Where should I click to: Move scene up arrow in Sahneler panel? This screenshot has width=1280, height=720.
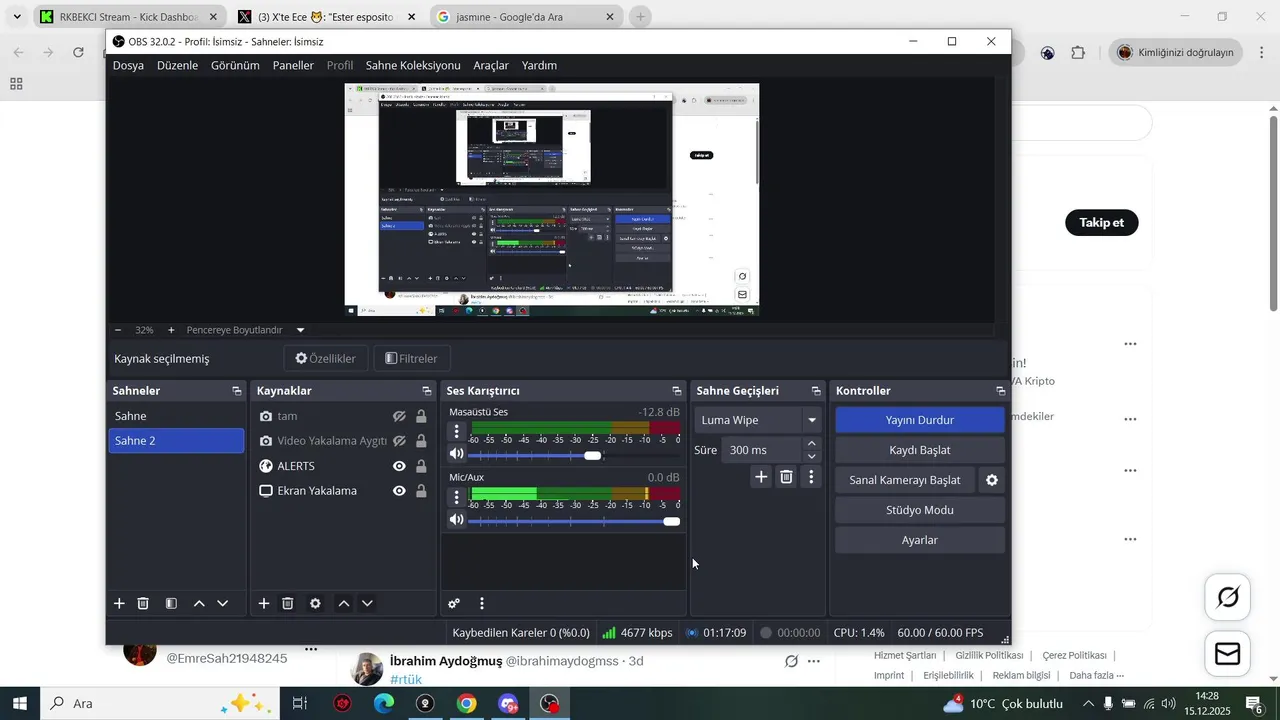coord(199,603)
